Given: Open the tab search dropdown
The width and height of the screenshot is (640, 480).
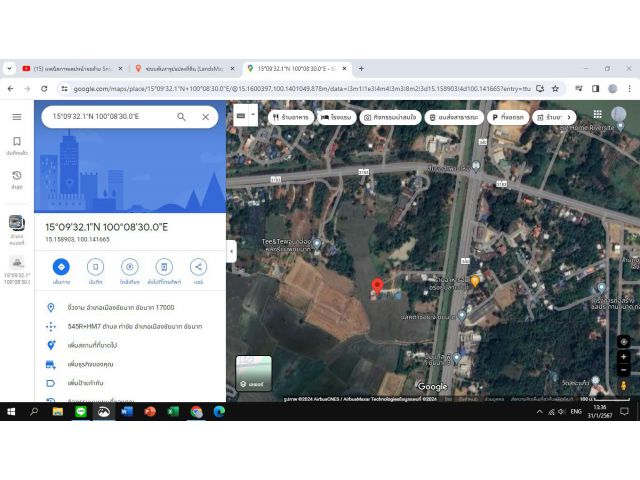Looking at the screenshot, I should tap(9, 69).
